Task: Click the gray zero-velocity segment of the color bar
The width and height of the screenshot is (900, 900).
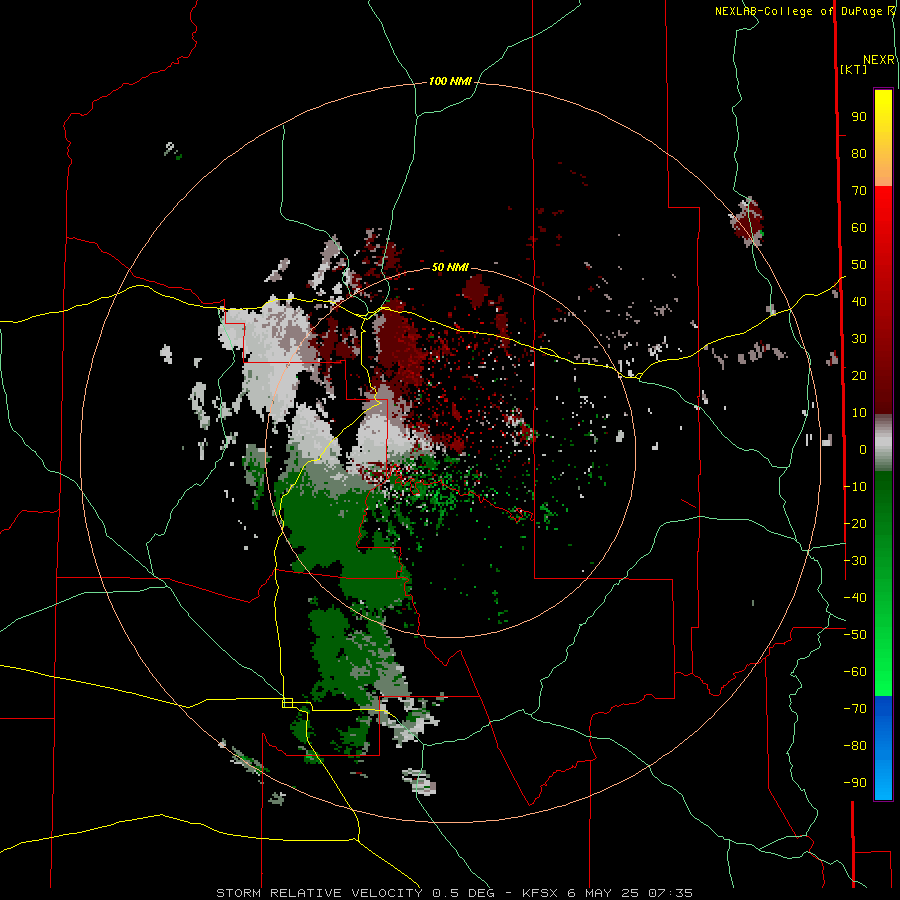Action: (883, 443)
